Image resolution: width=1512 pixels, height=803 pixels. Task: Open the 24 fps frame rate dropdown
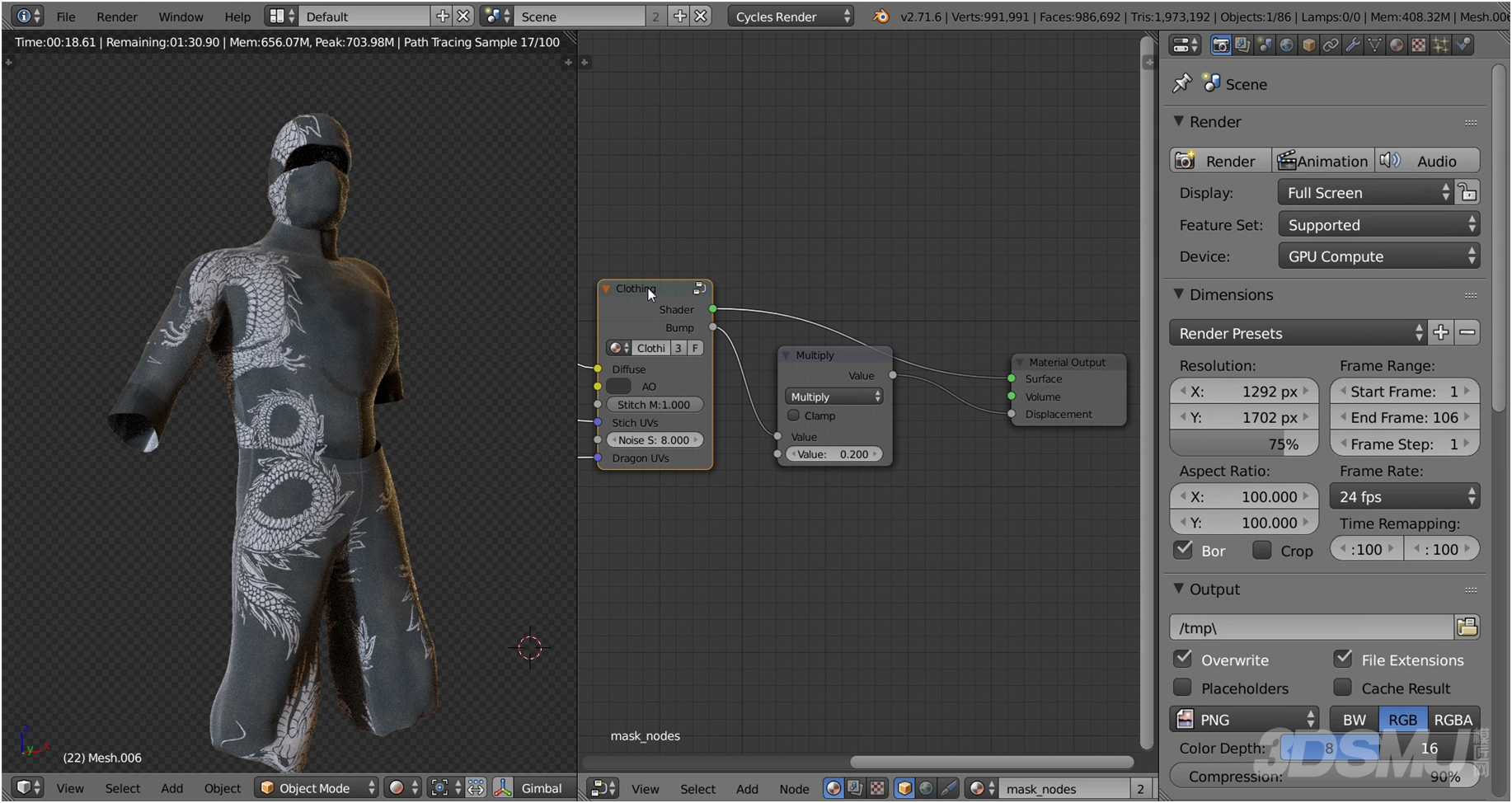[x=1405, y=496]
